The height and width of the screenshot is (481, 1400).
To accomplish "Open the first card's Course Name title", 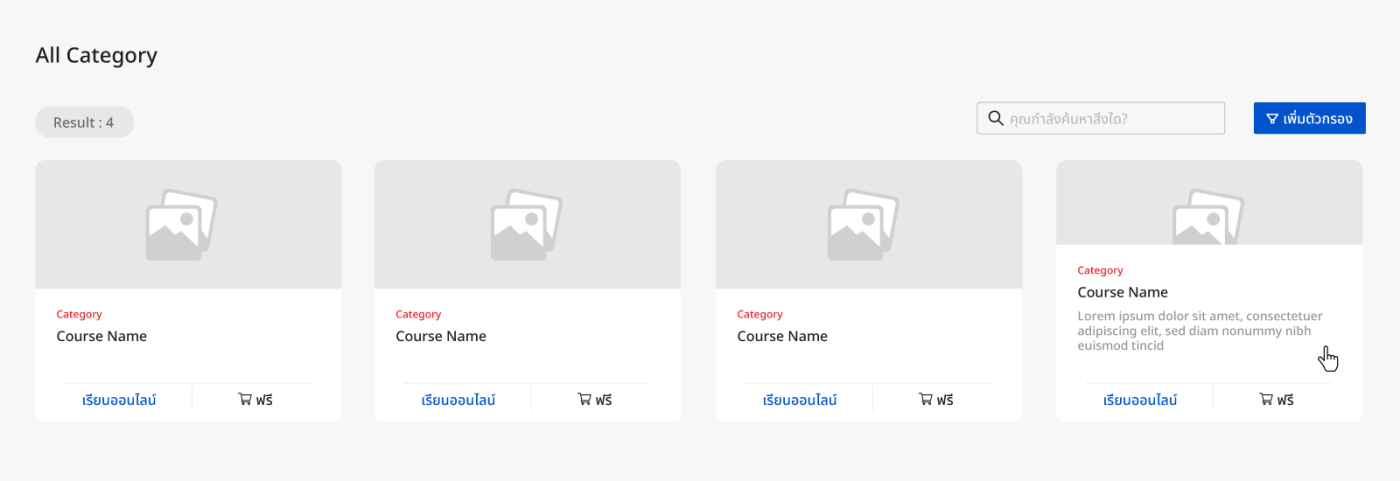I will 102,336.
